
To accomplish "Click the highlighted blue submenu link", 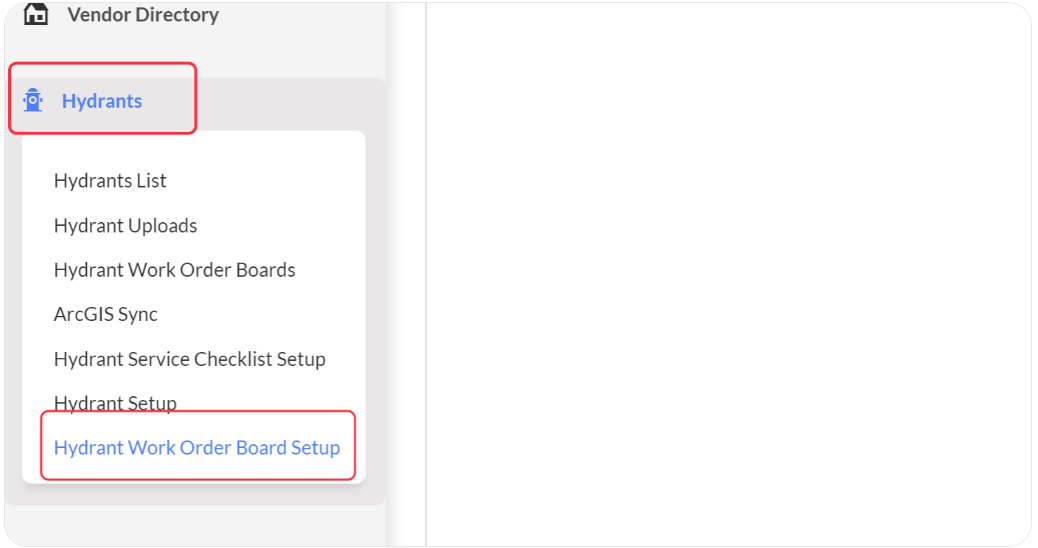I will click(x=197, y=447).
